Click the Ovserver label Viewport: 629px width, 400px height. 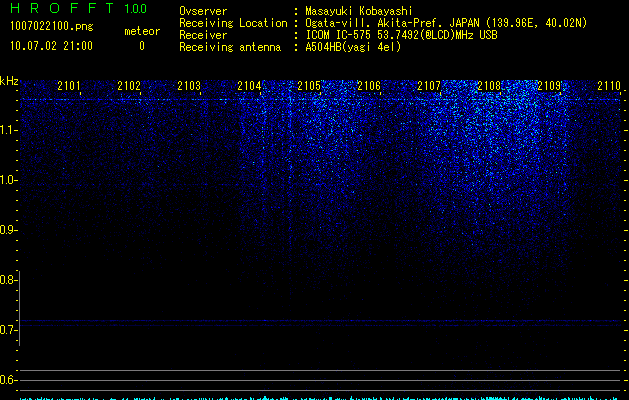pyautogui.click(x=203, y=11)
